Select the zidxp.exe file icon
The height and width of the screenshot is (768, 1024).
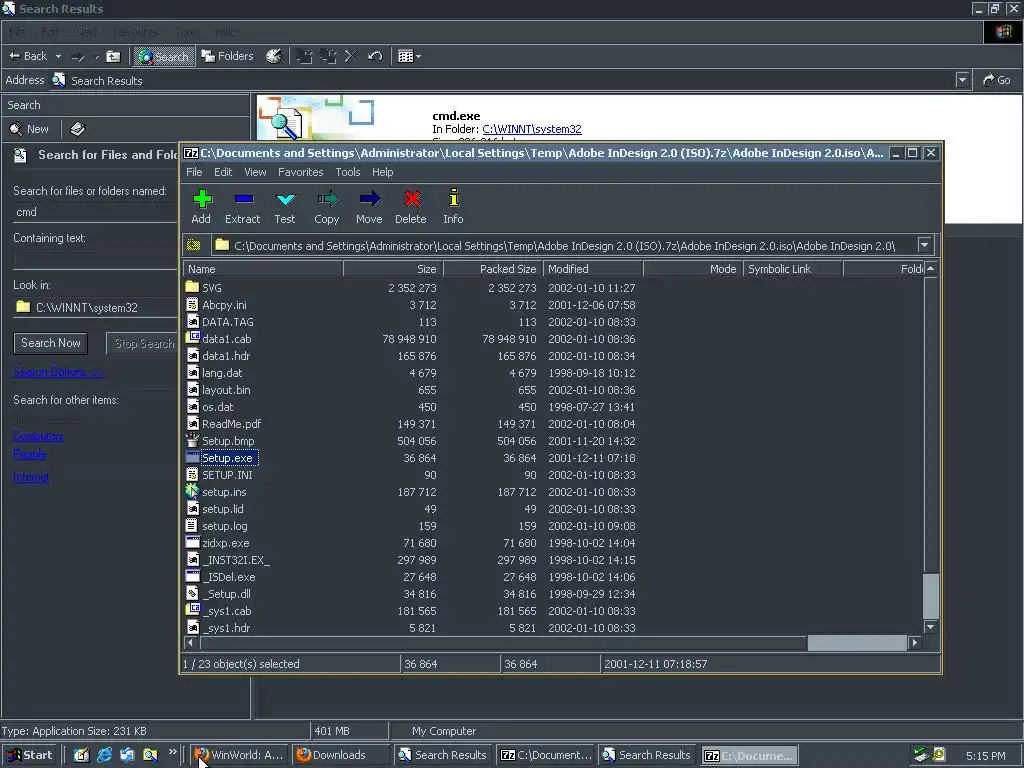pyautogui.click(x=192, y=542)
